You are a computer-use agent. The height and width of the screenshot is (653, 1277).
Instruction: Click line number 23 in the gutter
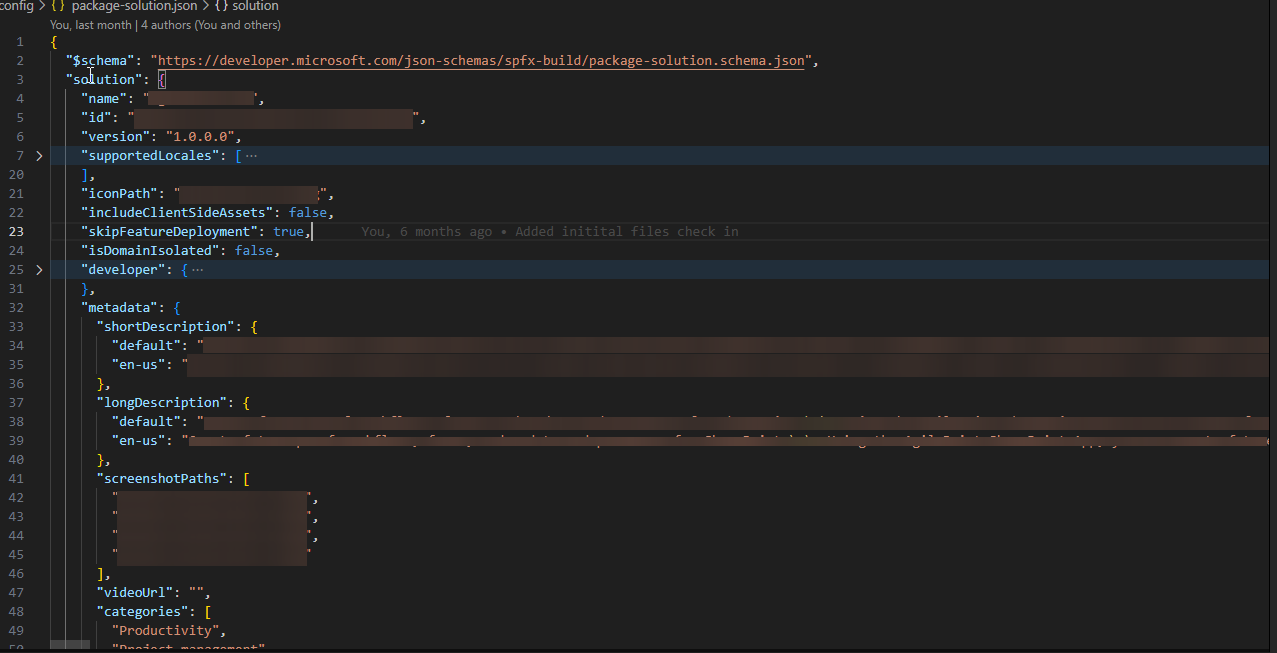click(17, 231)
